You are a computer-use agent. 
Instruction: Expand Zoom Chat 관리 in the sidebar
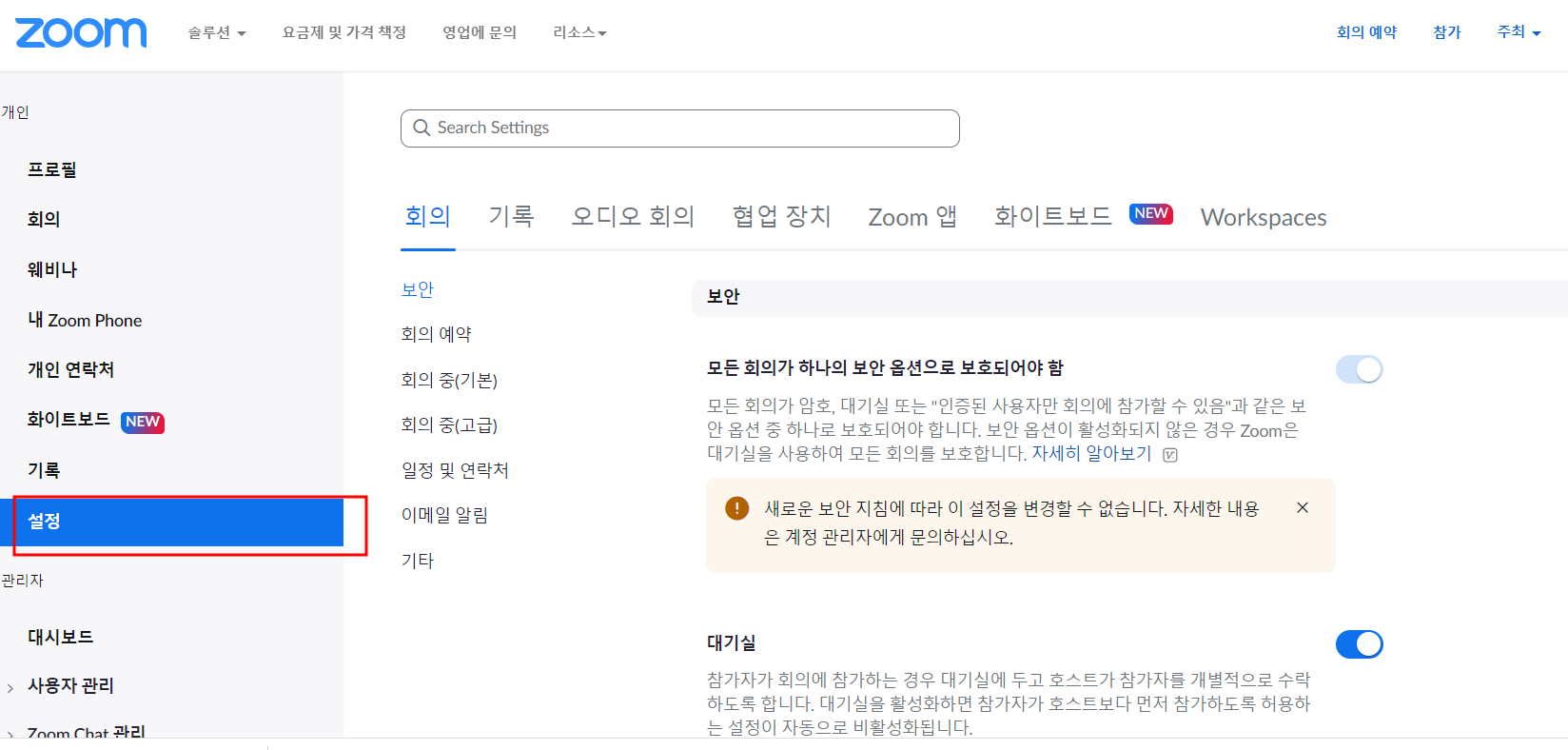click(10, 735)
